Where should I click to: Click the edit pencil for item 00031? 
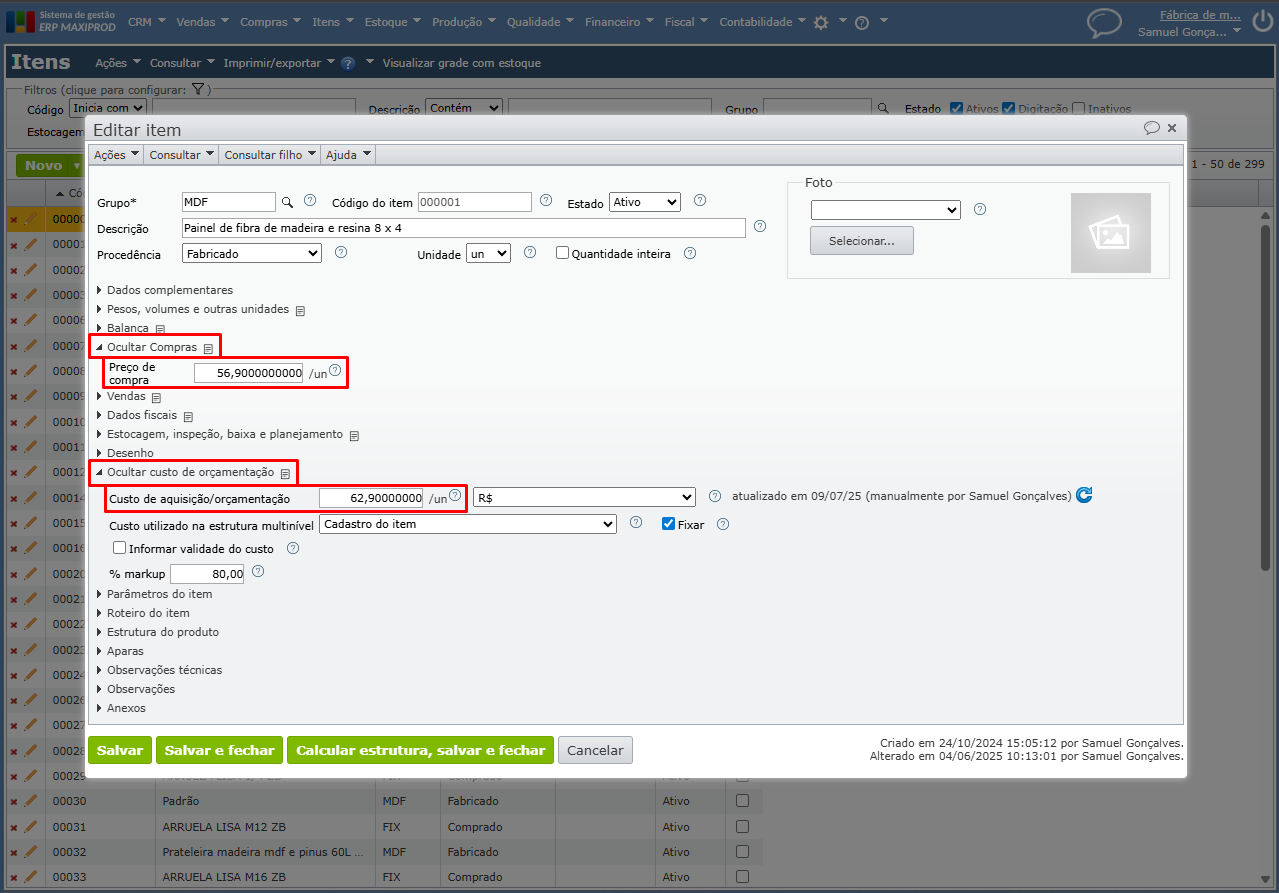[x=30, y=827]
